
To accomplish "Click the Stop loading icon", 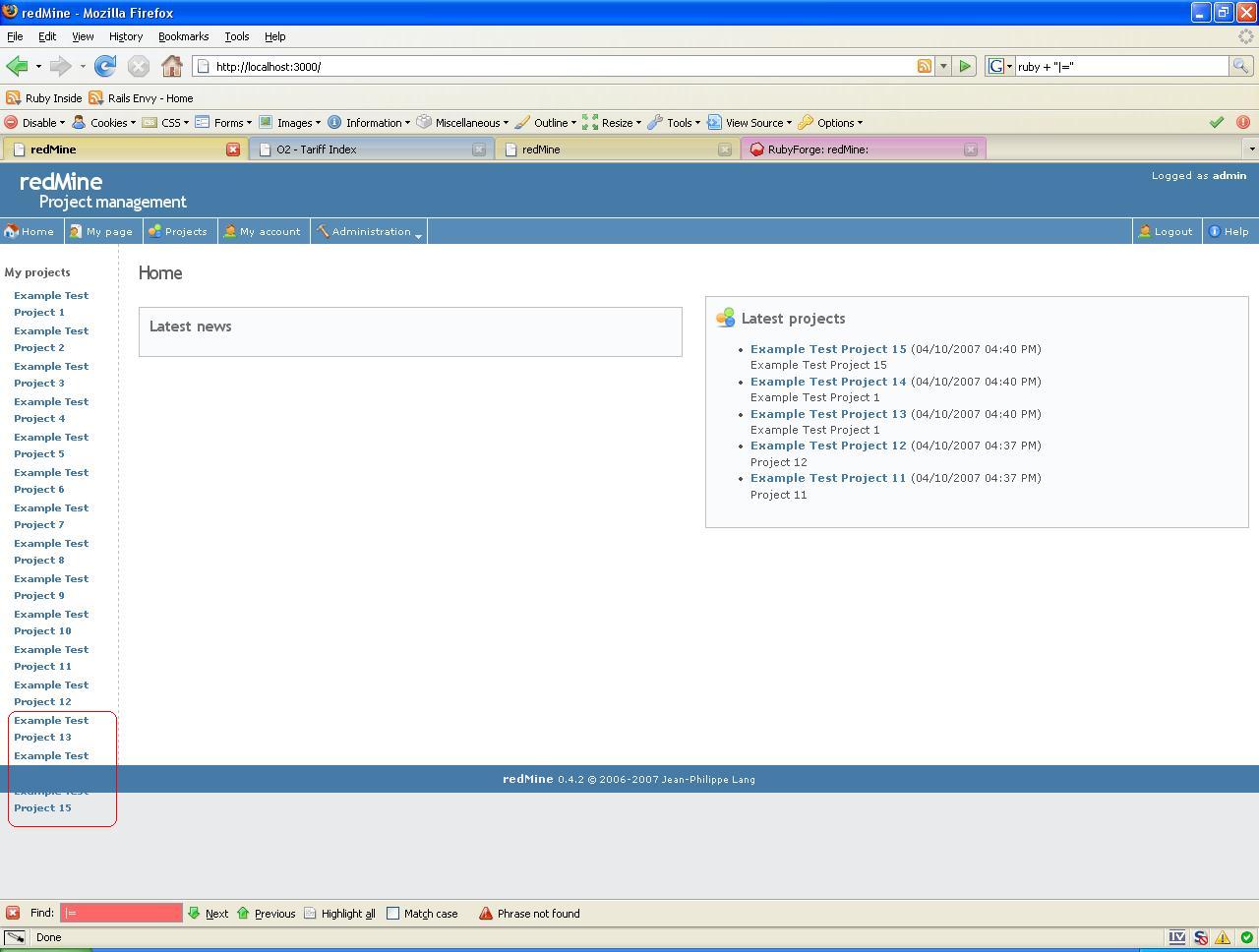I will click(139, 66).
